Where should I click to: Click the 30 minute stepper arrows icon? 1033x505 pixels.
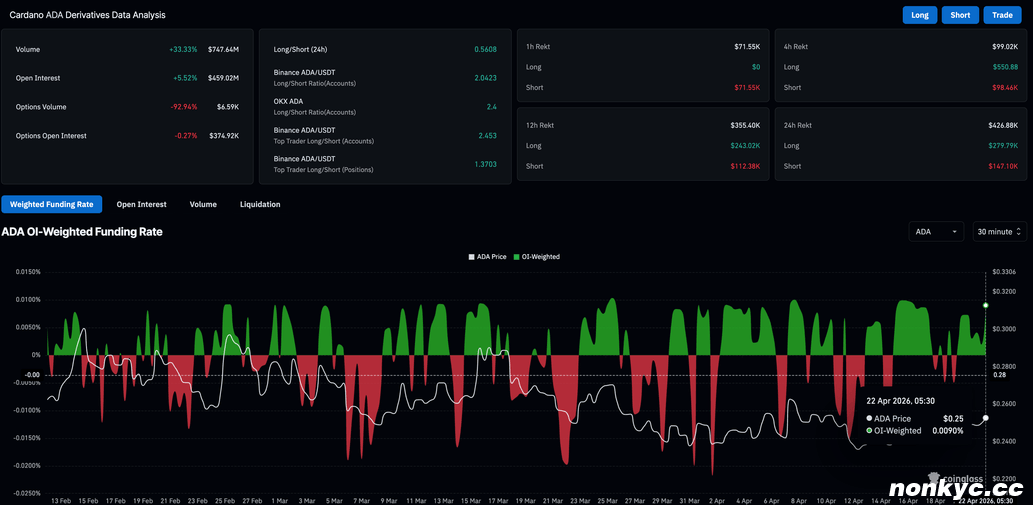point(1018,232)
